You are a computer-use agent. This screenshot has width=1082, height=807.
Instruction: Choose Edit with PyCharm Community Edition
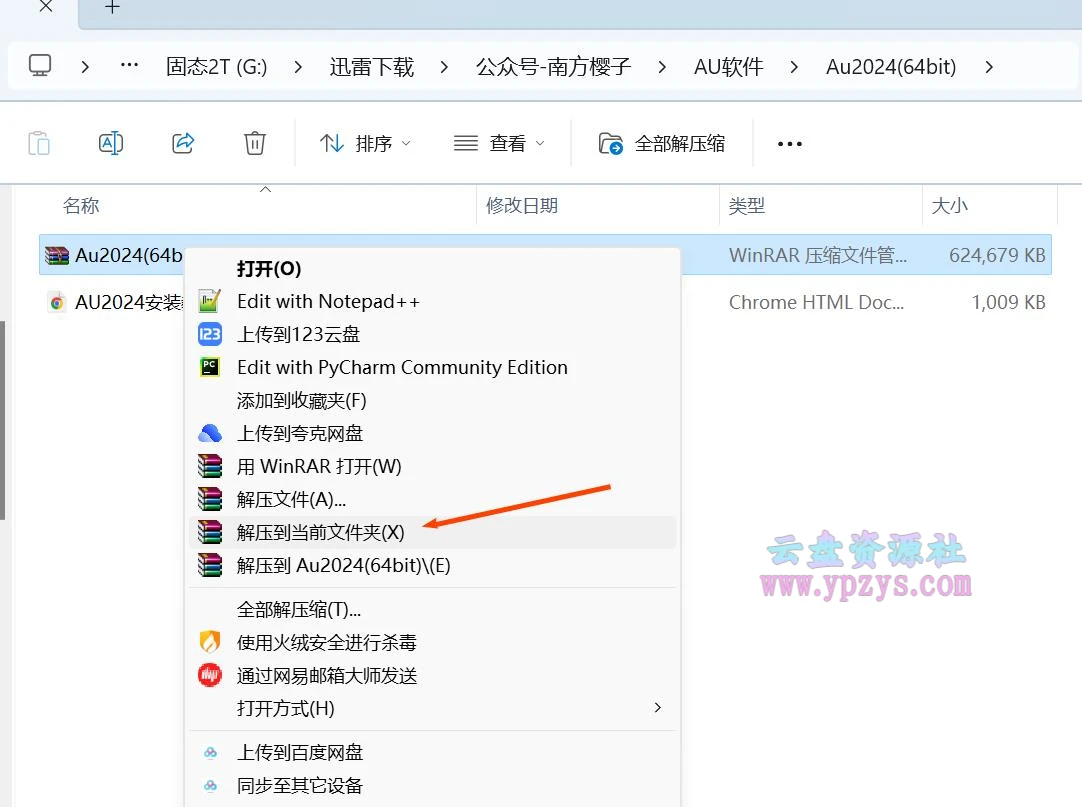401,367
